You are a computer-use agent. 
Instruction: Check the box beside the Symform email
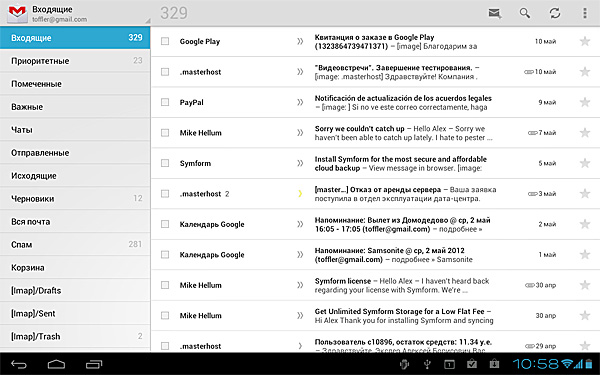(165, 163)
